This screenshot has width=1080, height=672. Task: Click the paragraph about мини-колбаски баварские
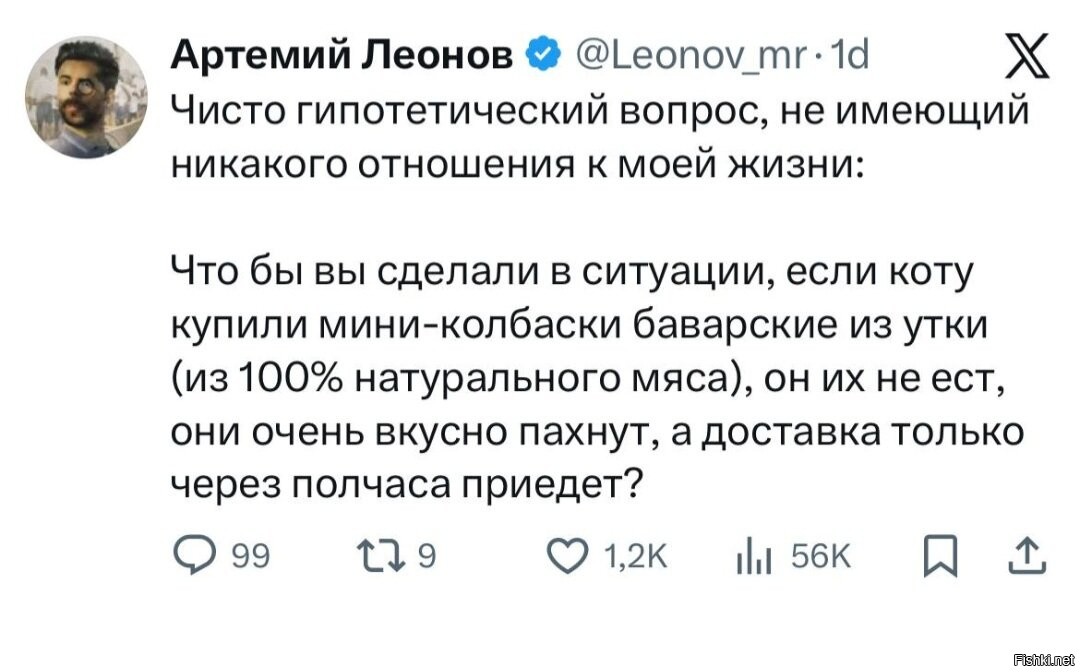pos(597,379)
